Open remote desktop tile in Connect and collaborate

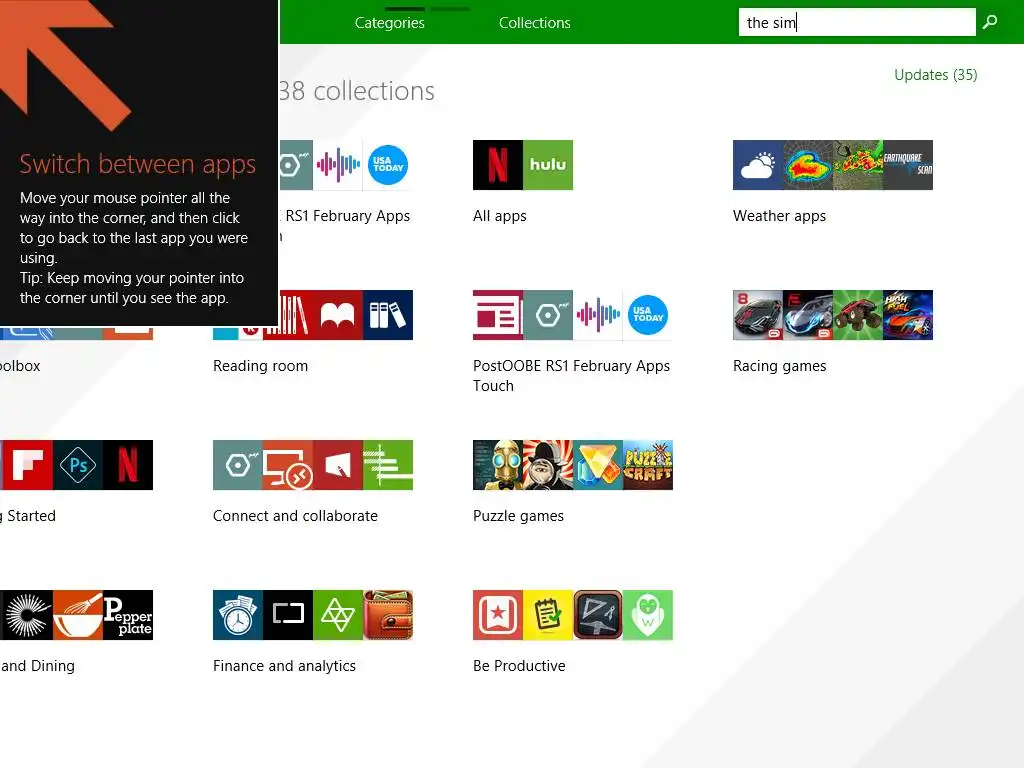287,465
